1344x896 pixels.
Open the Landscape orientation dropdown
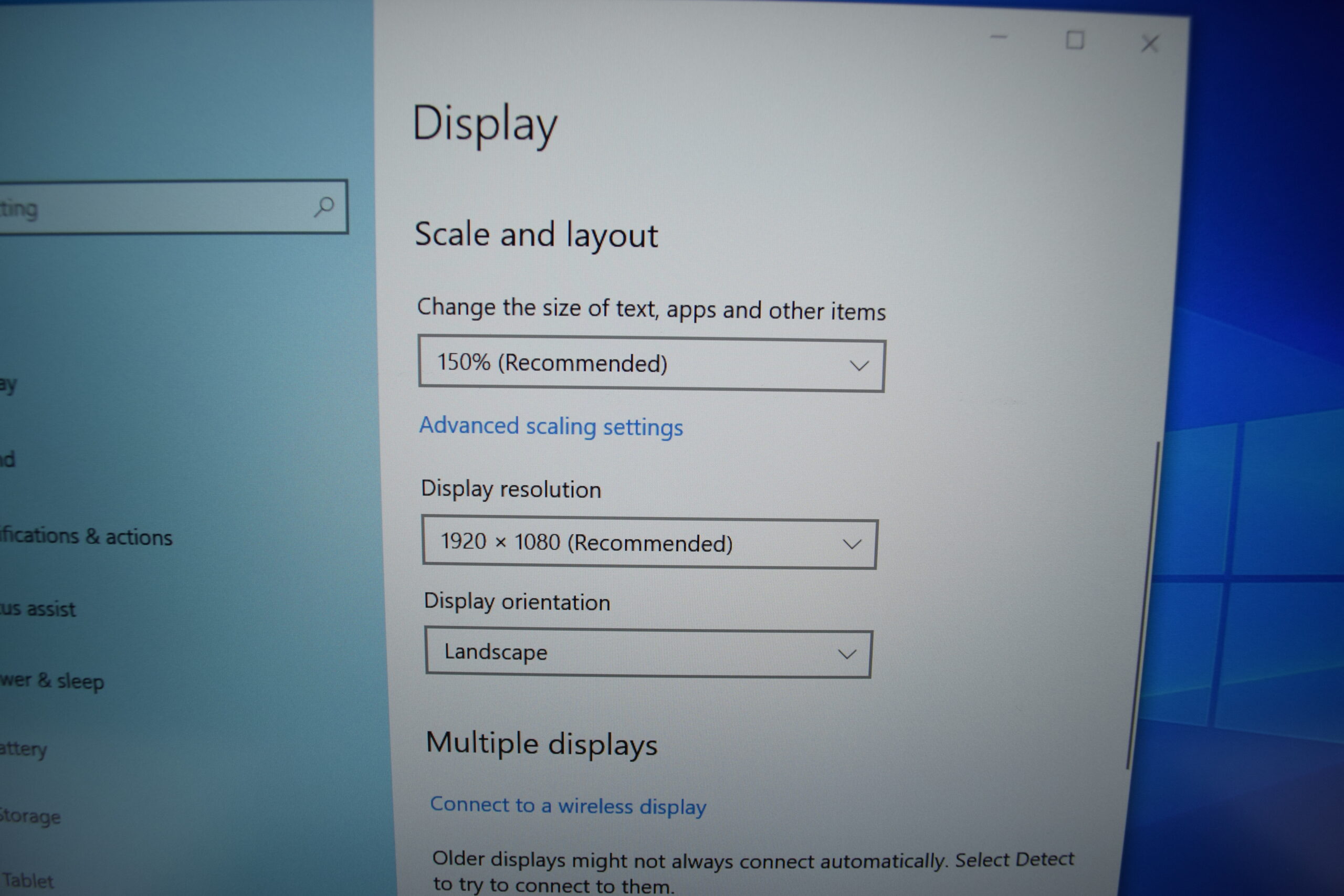pos(648,652)
